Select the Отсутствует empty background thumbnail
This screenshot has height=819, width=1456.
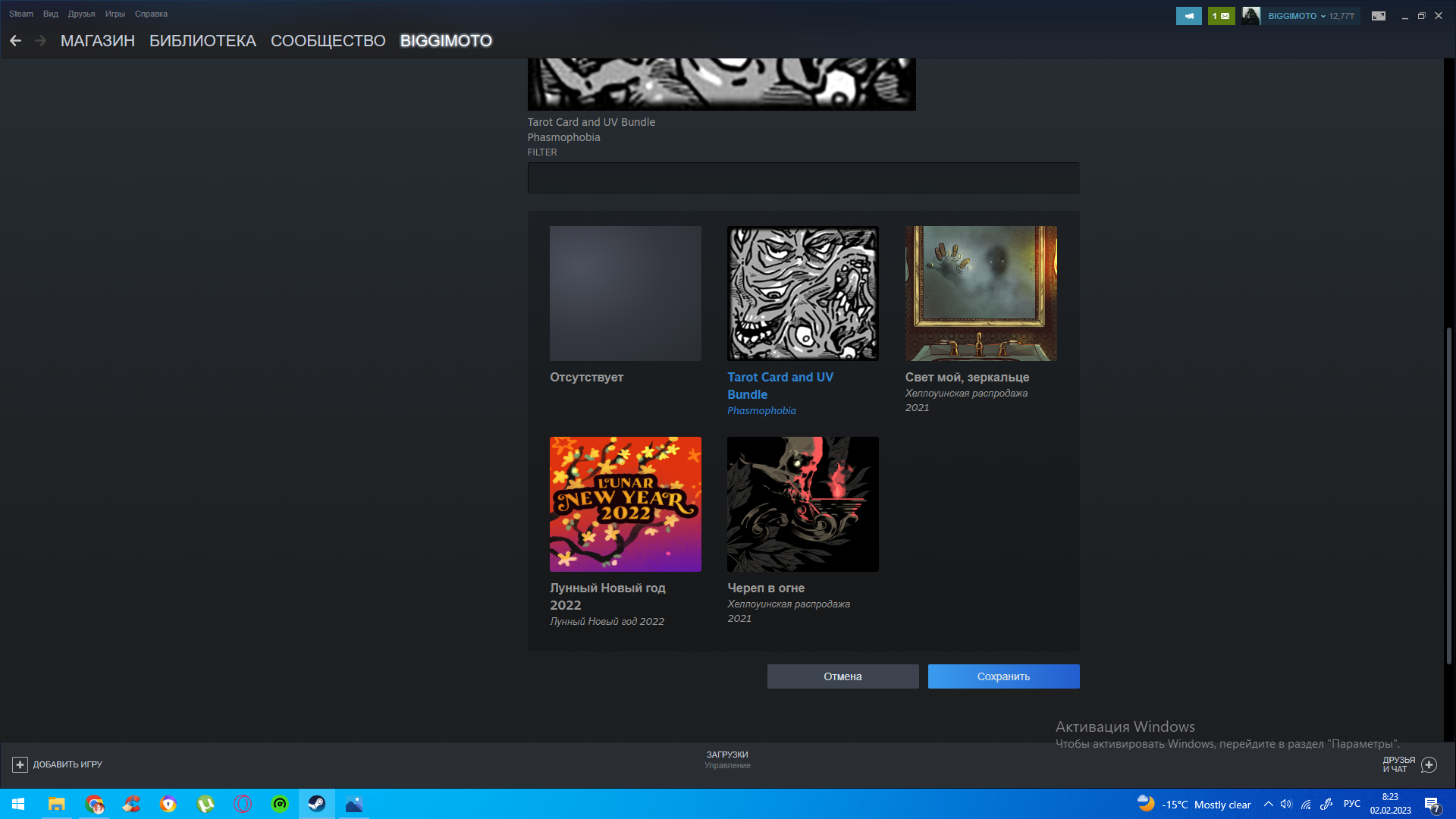pyautogui.click(x=625, y=293)
